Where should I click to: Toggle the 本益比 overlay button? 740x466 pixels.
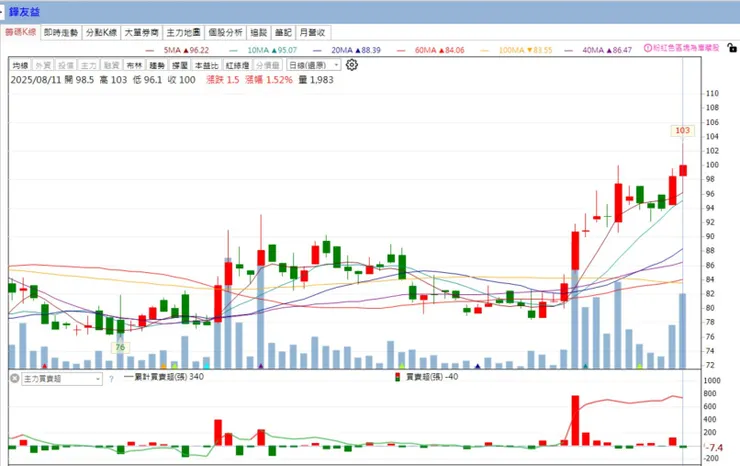[207, 65]
